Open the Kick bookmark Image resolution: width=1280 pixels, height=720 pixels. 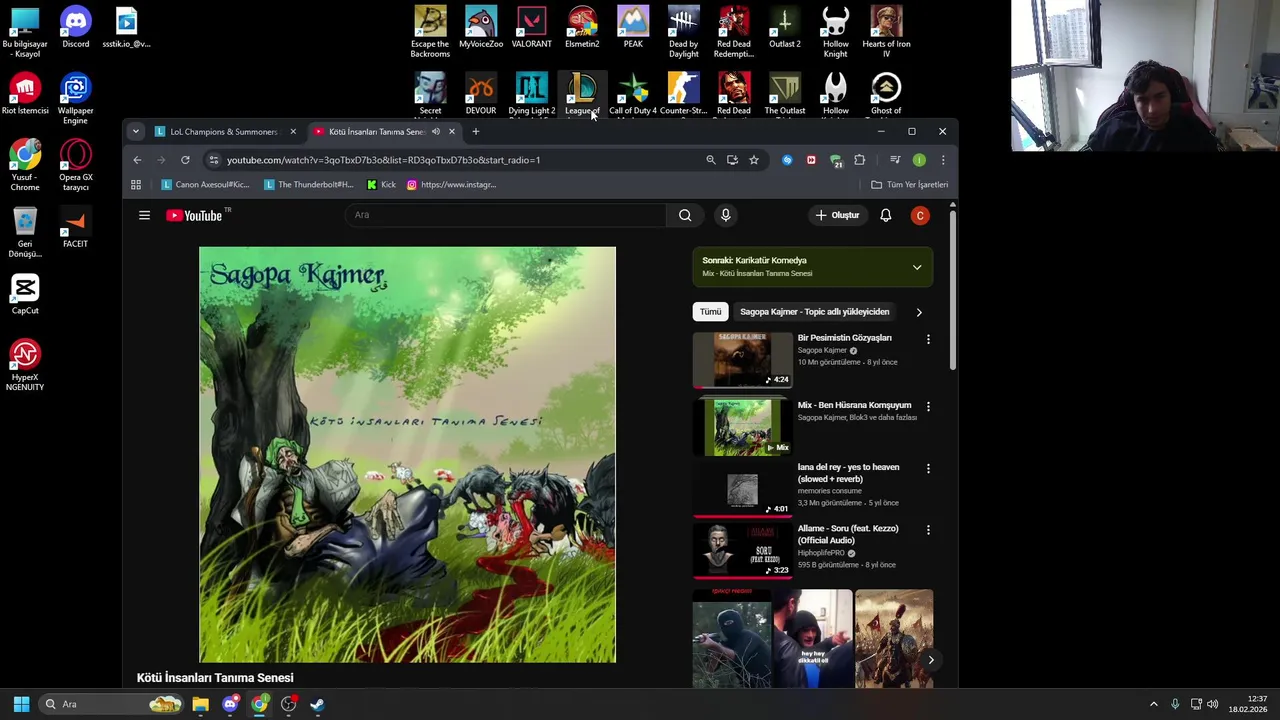(x=381, y=184)
